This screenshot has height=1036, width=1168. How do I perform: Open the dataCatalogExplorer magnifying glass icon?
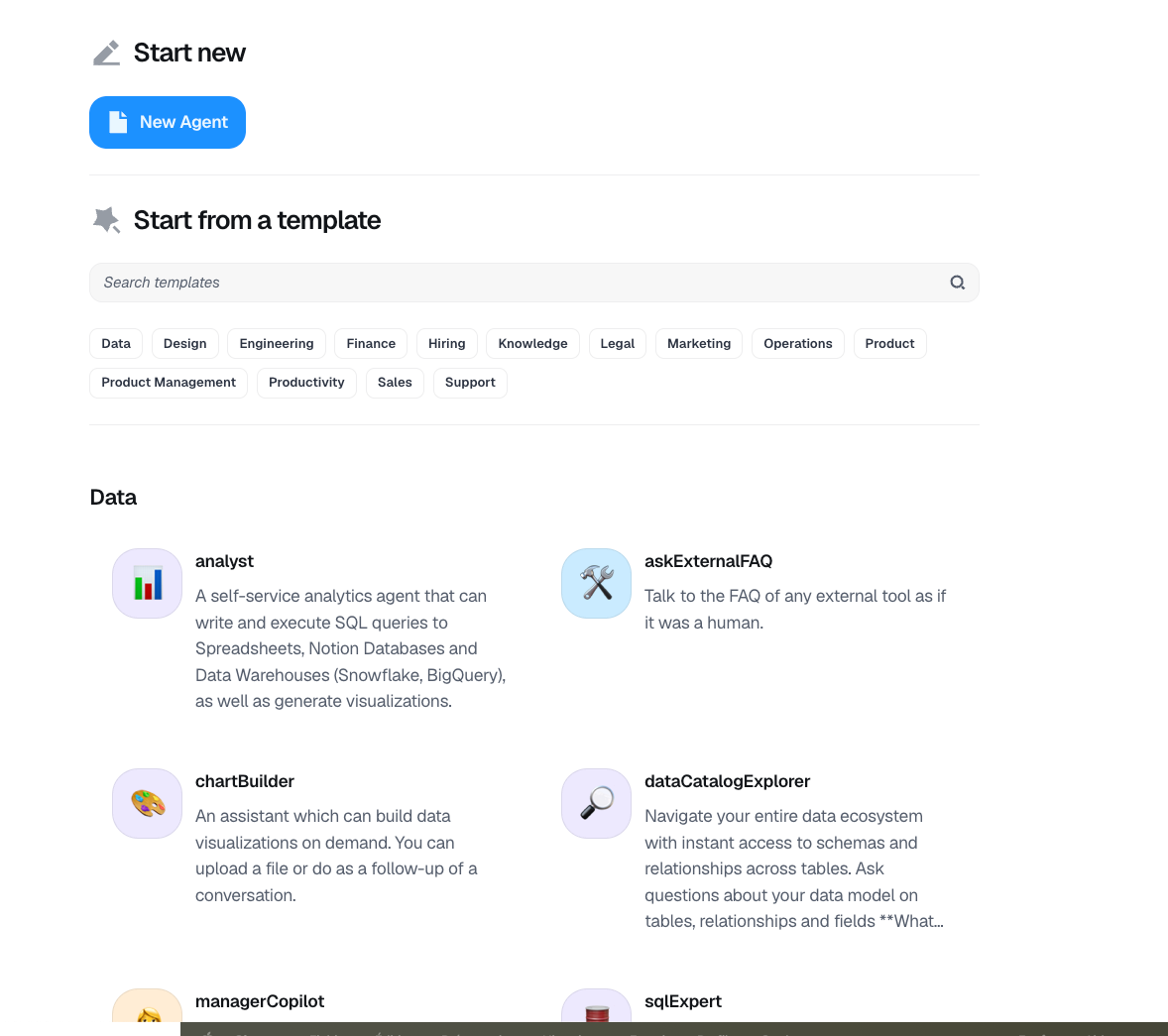tap(596, 804)
